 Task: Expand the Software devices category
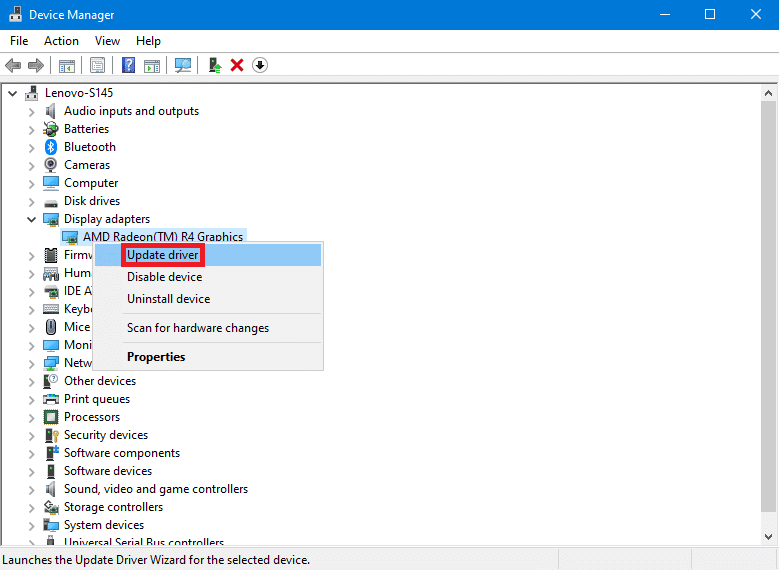click(32, 472)
